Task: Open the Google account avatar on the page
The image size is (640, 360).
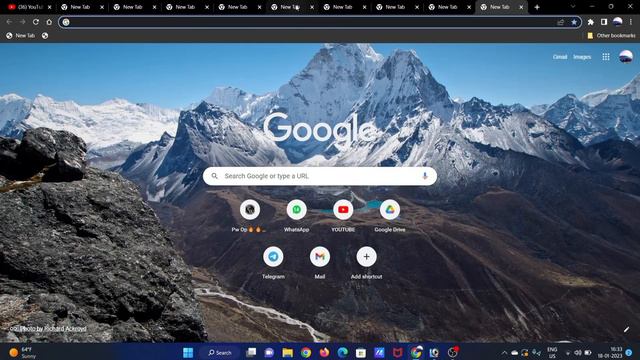Action: (626, 57)
